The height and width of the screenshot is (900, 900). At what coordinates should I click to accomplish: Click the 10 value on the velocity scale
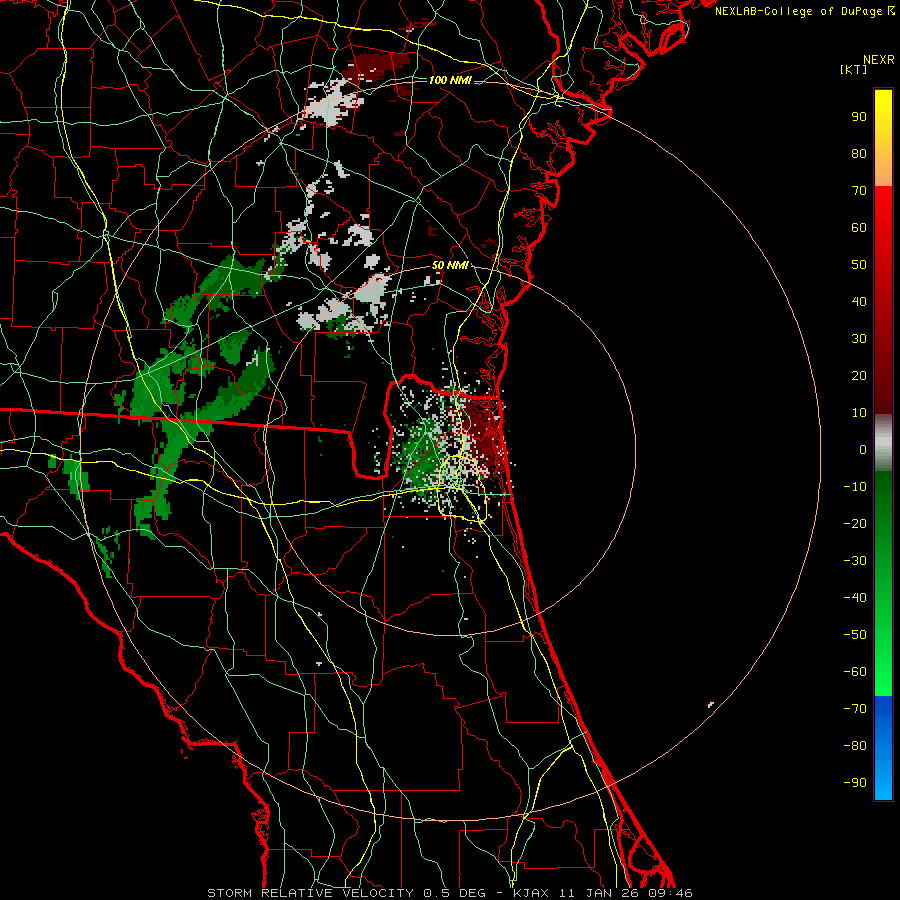pos(859,413)
